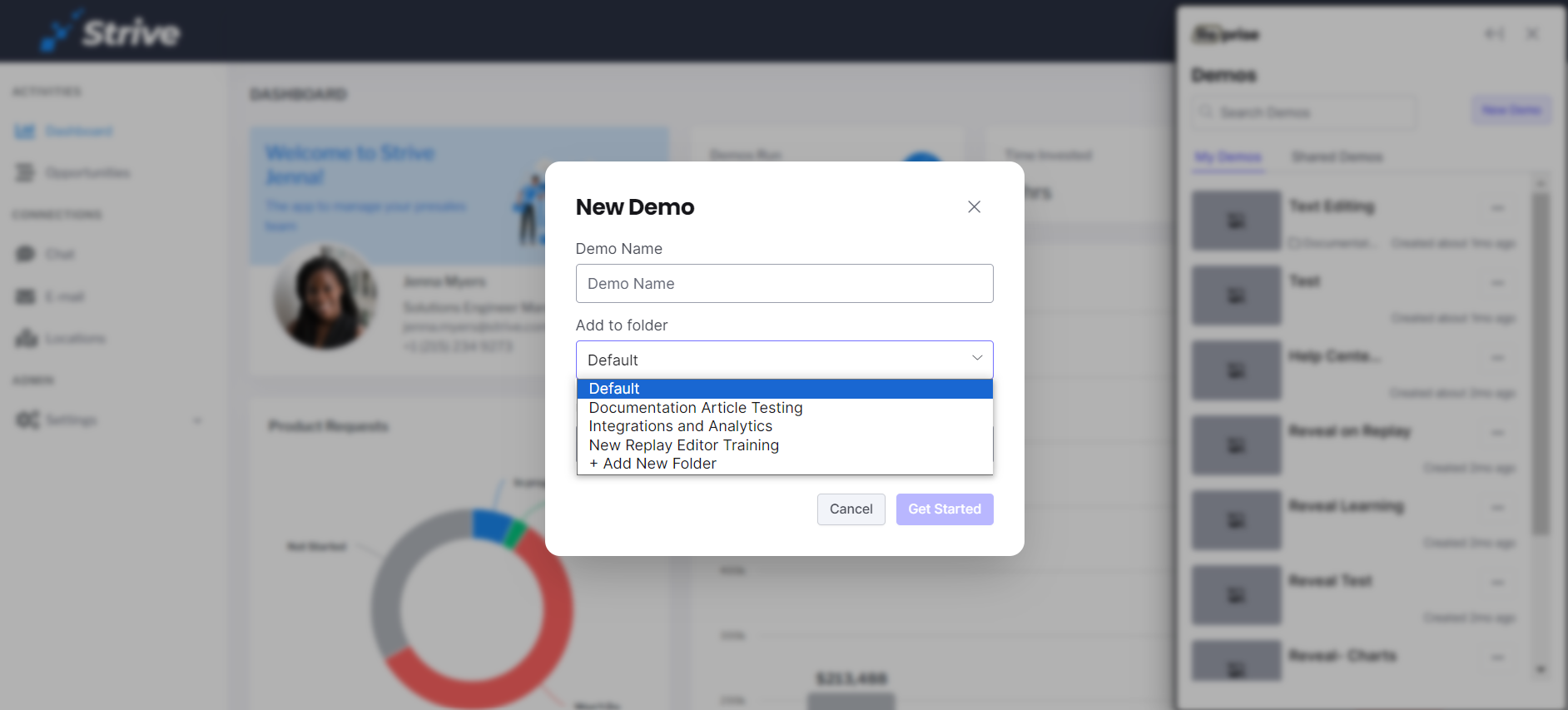Click the Search Demos field
This screenshot has height=710, width=1568.
pyautogui.click(x=1303, y=112)
